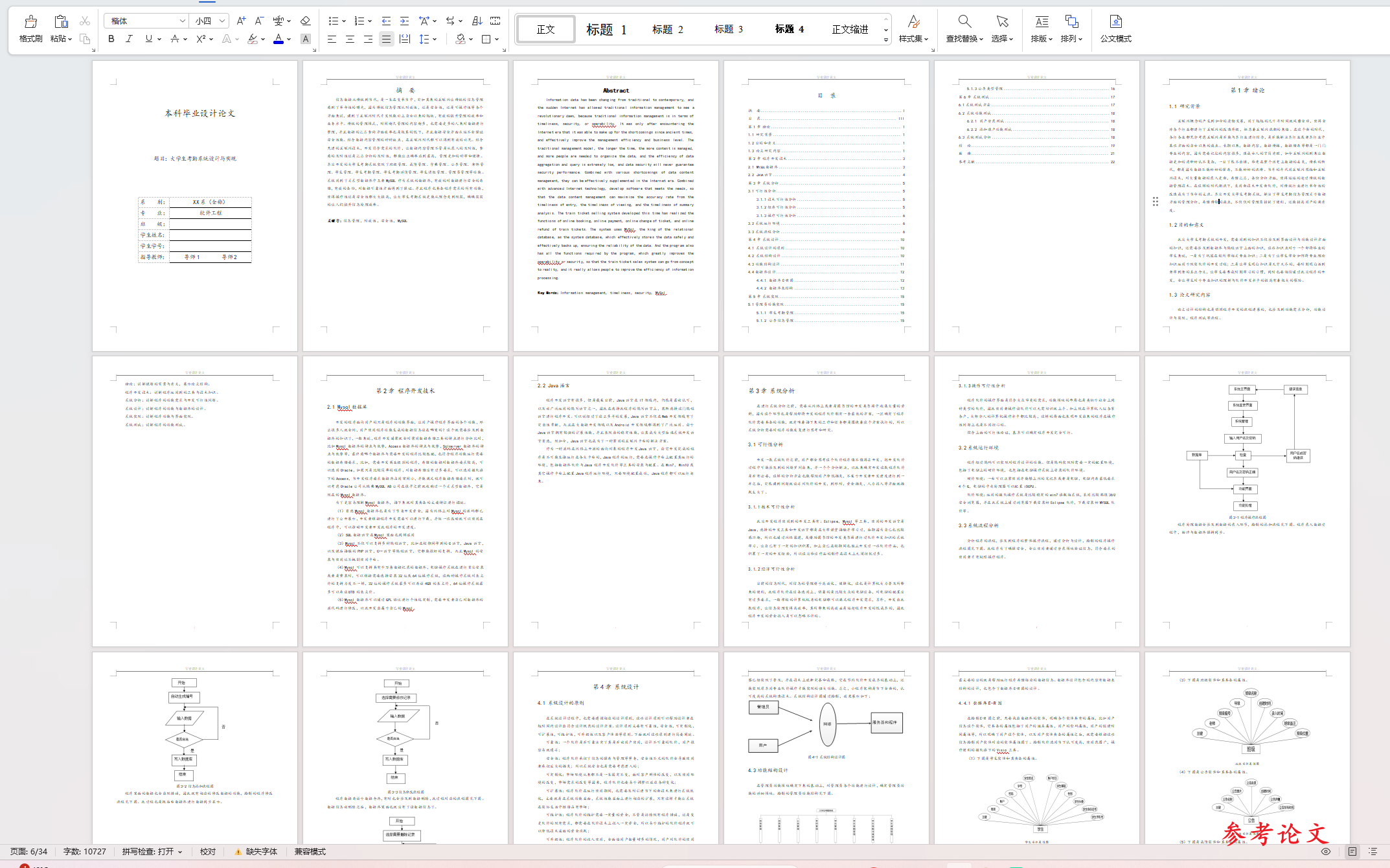Click the word count 字数: 10727
Viewport: 1390px width, 868px height.
point(85,852)
